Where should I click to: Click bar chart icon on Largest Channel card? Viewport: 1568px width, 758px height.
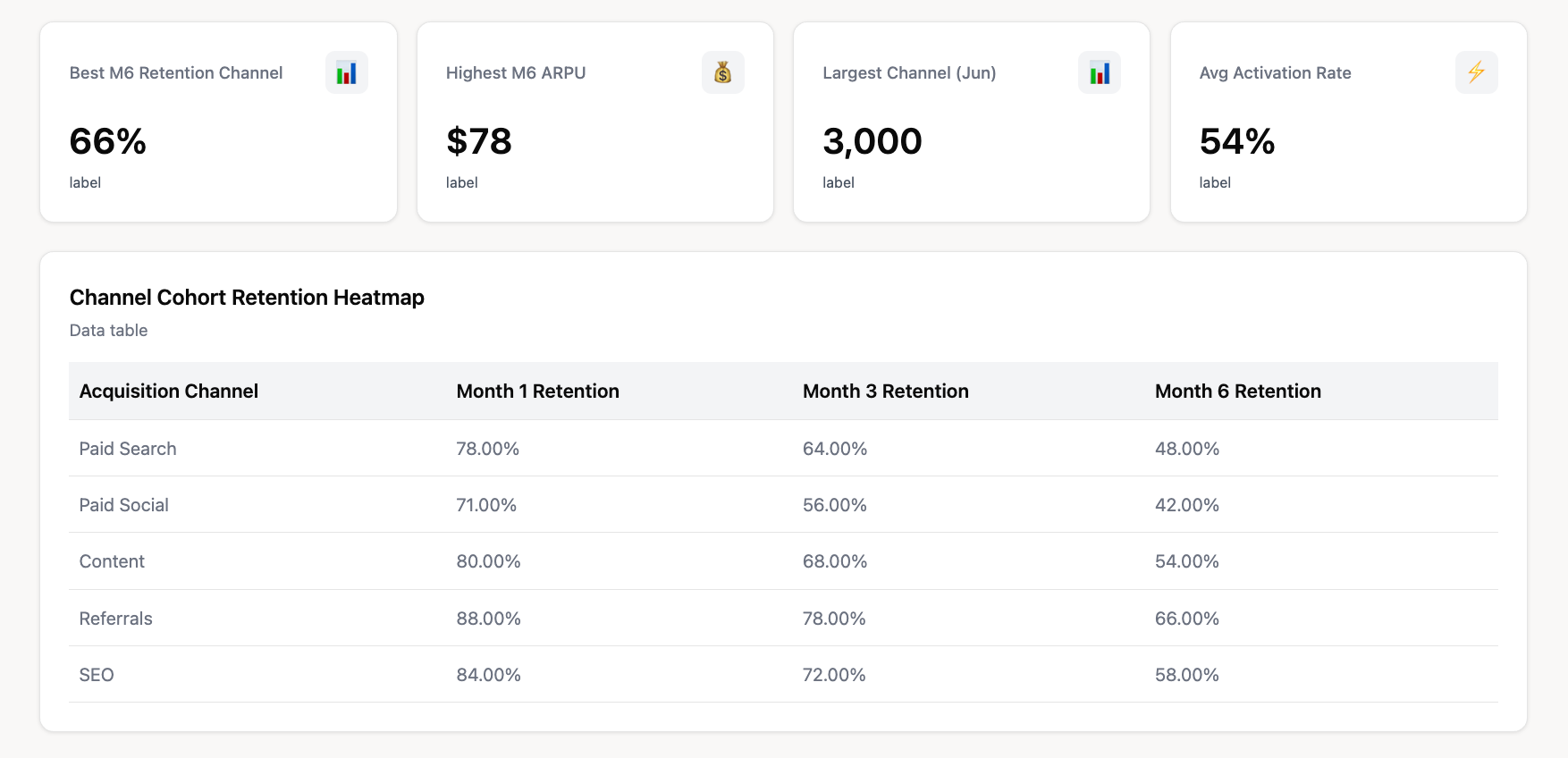tap(1100, 72)
